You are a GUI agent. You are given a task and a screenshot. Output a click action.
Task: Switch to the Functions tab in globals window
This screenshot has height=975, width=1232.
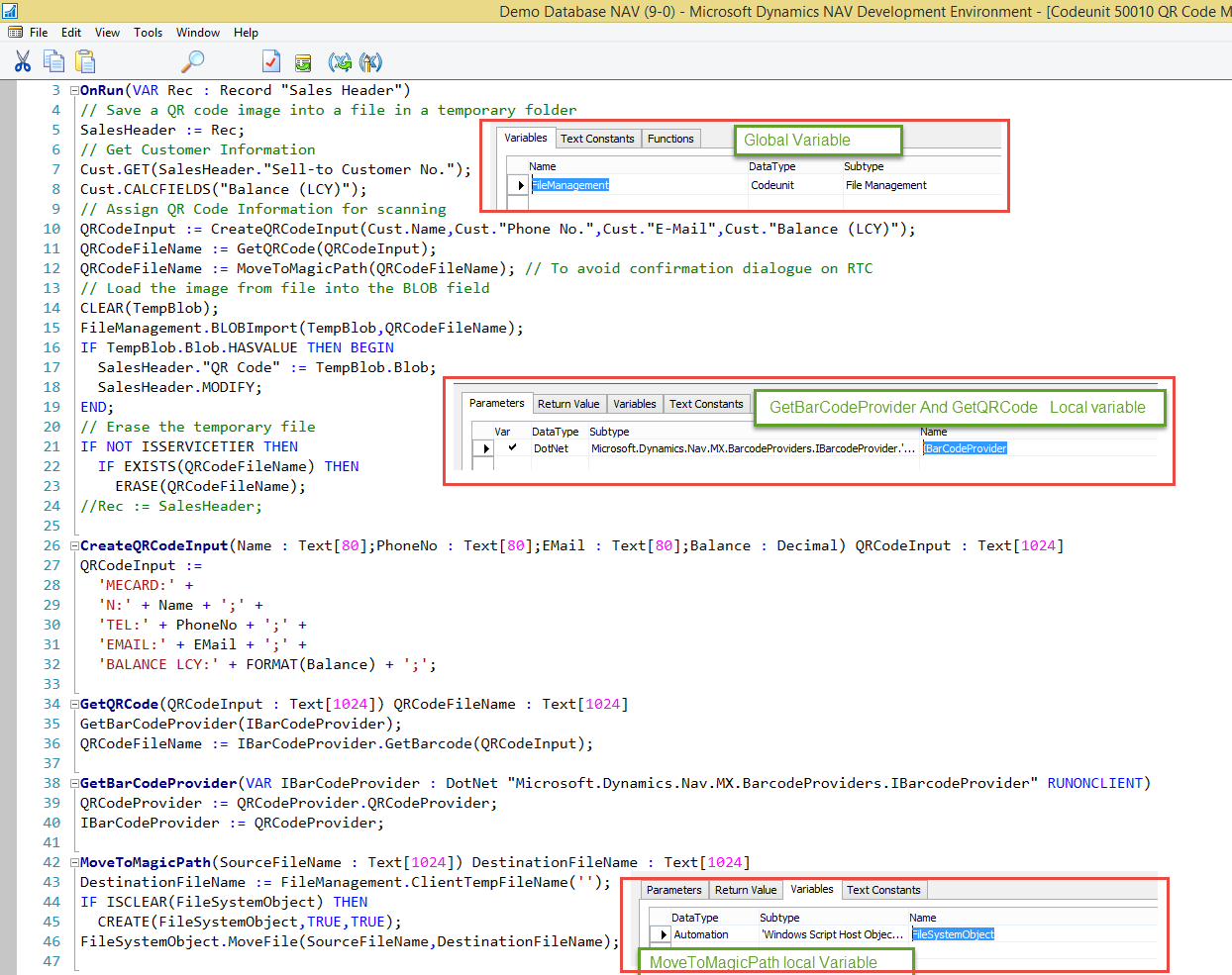pos(670,138)
